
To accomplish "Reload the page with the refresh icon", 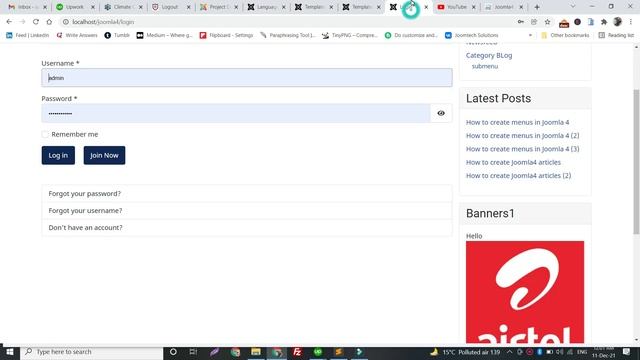I will [x=36, y=22].
